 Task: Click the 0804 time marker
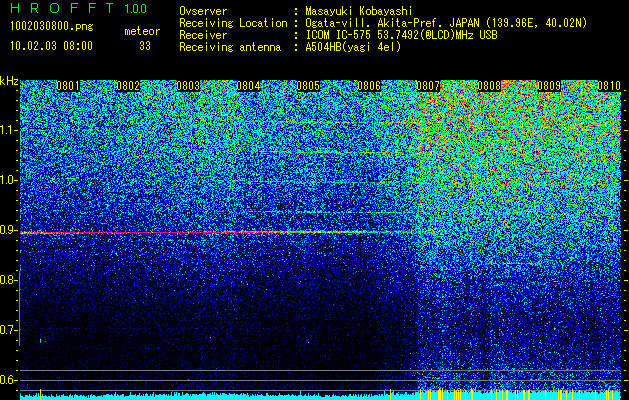(x=248, y=86)
